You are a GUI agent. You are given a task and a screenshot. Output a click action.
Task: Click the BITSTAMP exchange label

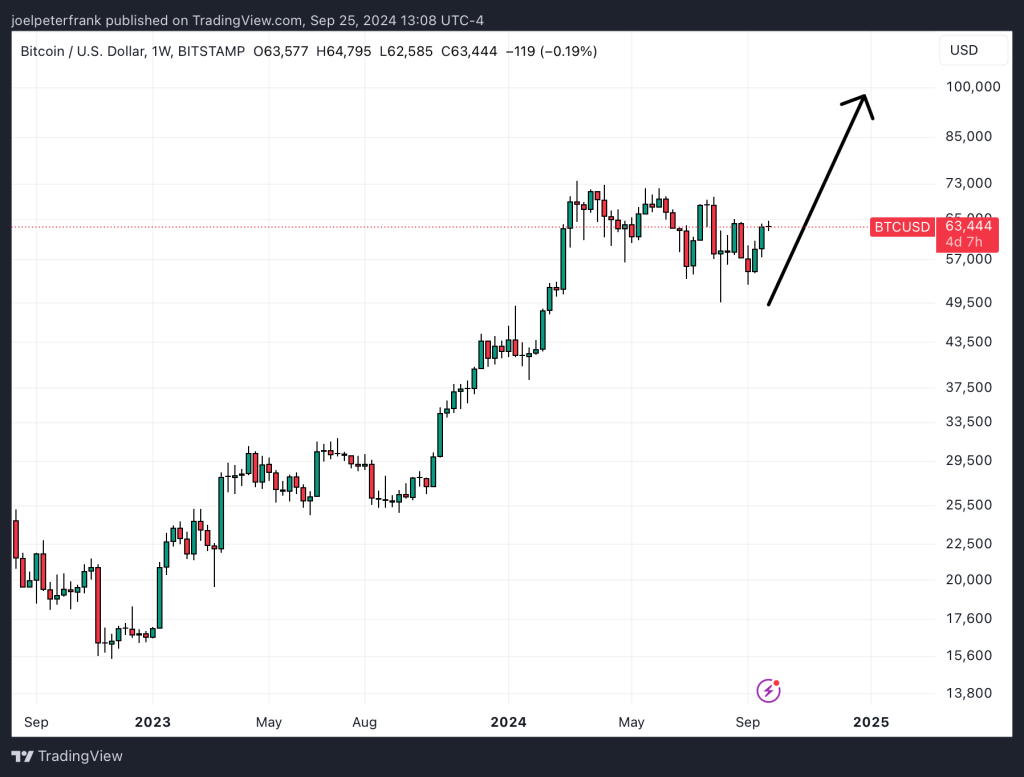click(x=211, y=51)
